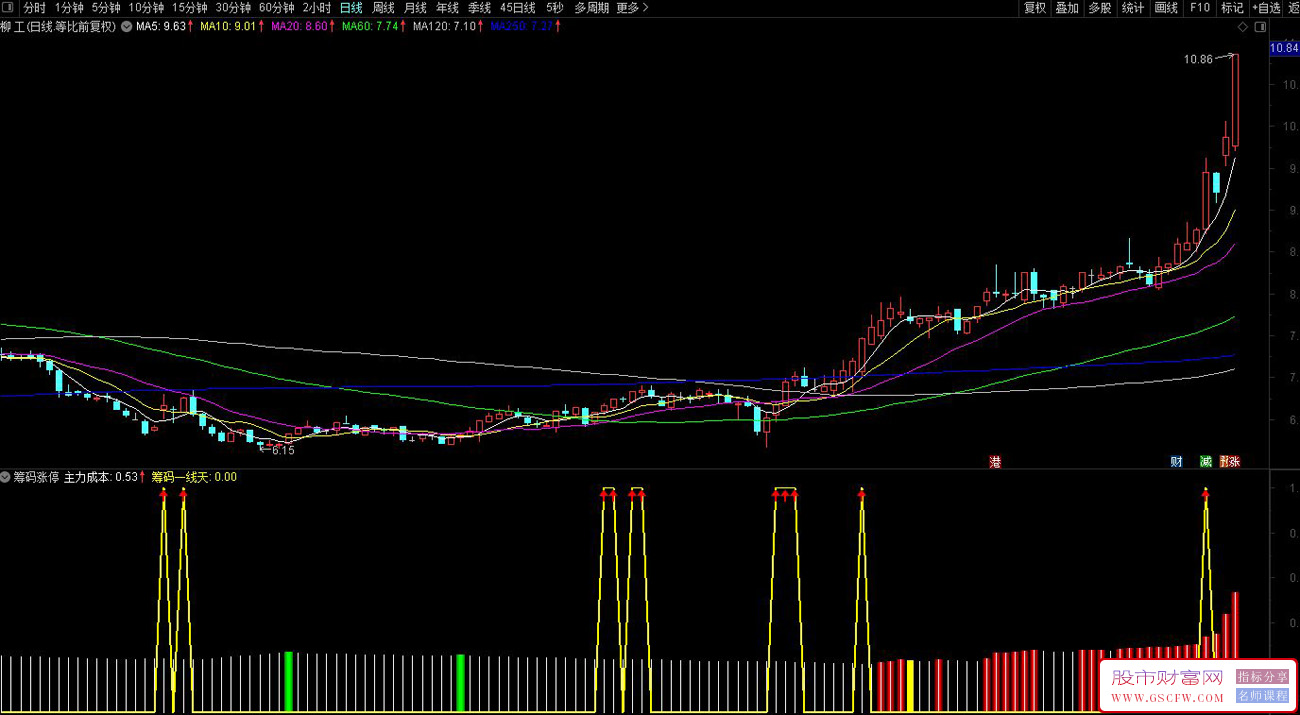Select the 5分钟 period
Image resolution: width=1300 pixels, height=715 pixels.
point(106,8)
